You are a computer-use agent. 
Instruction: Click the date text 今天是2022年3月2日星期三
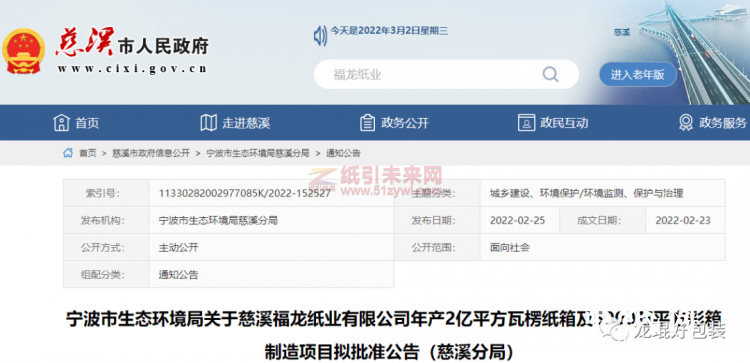(x=389, y=31)
